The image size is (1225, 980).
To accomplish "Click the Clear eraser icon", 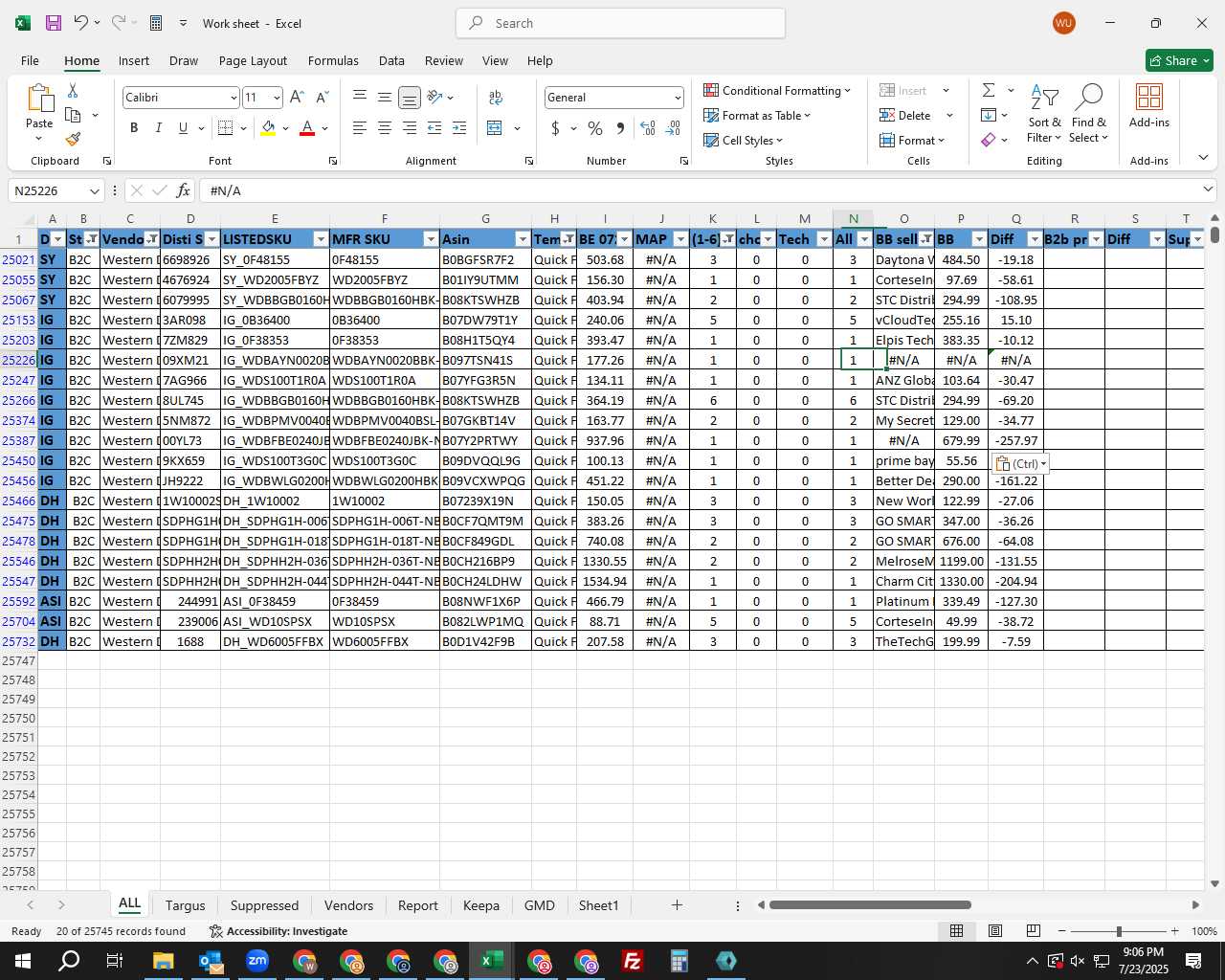I will [x=989, y=140].
